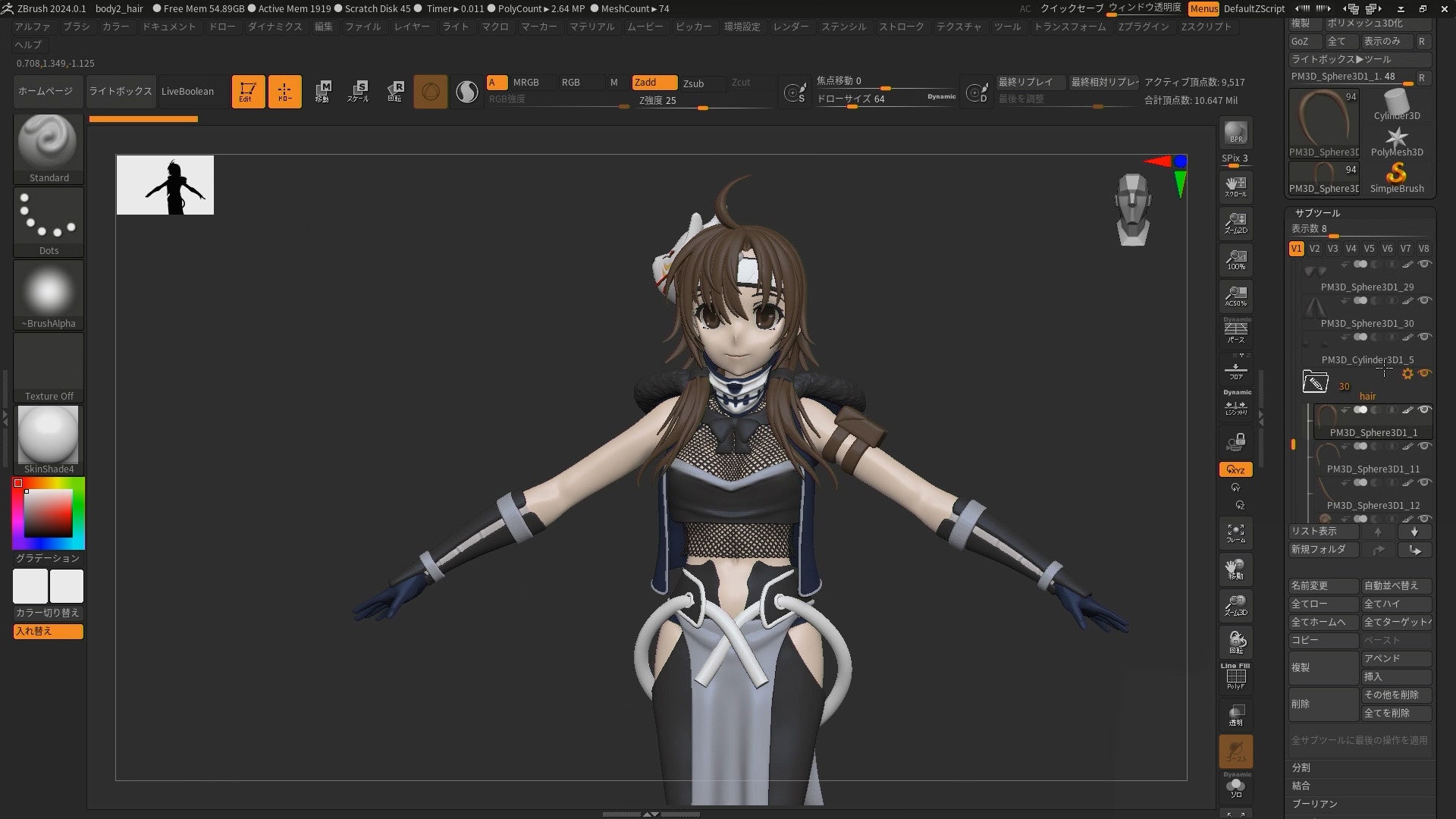Click the silhouette thumbnail preview in viewport
Image resolution: width=1456 pixels, height=819 pixels.
(x=165, y=185)
